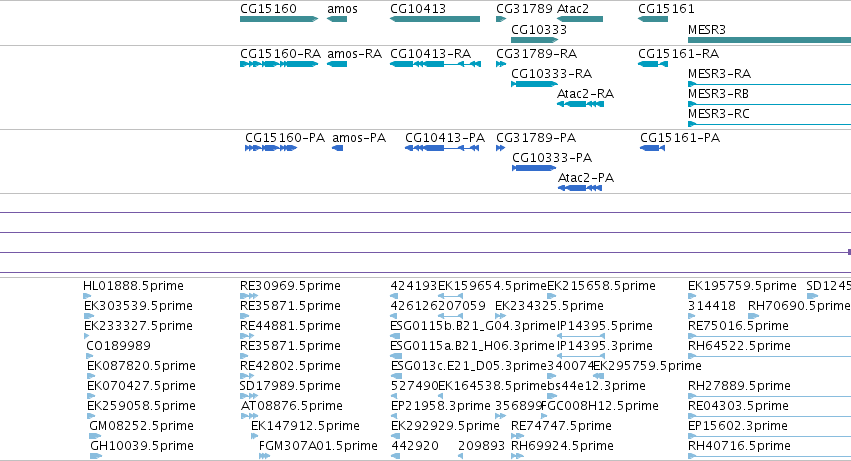Select ESG0115b.B21_G04.3prime entry
851x461 pixels.
473,326
